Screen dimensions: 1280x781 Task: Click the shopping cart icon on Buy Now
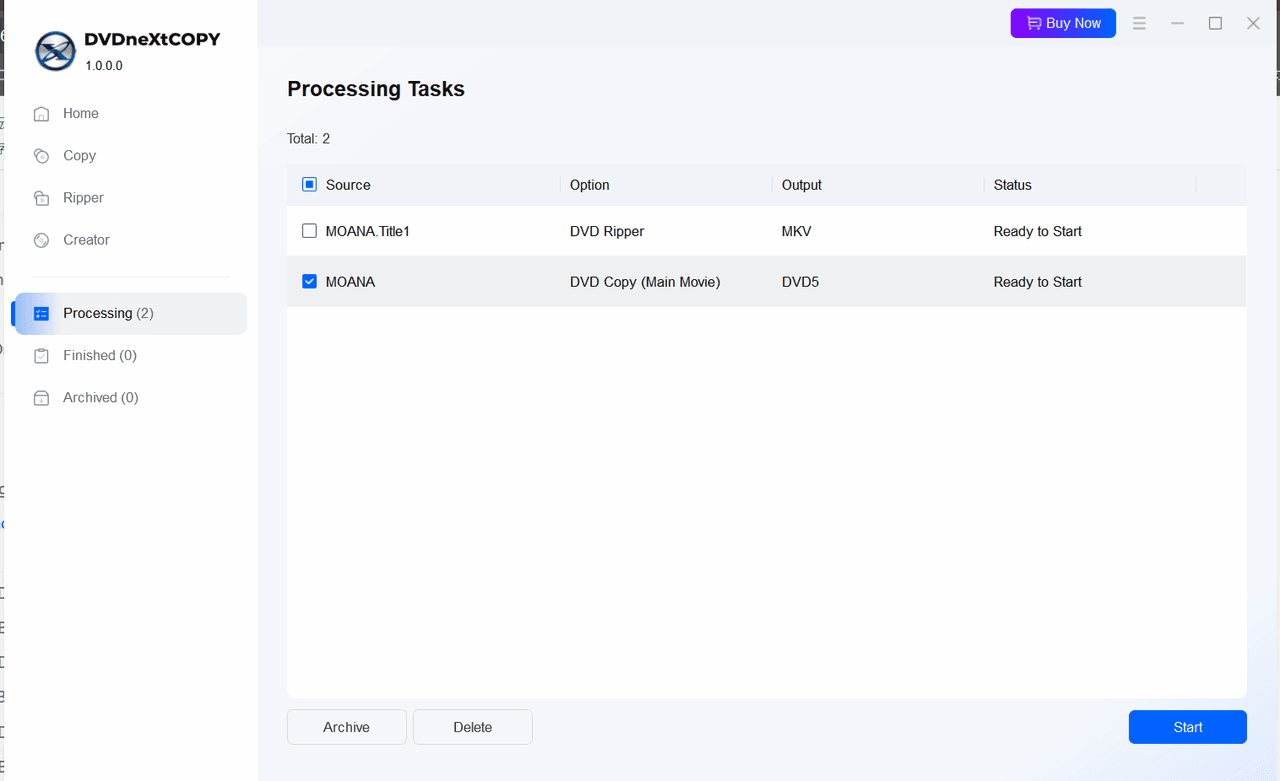1034,23
